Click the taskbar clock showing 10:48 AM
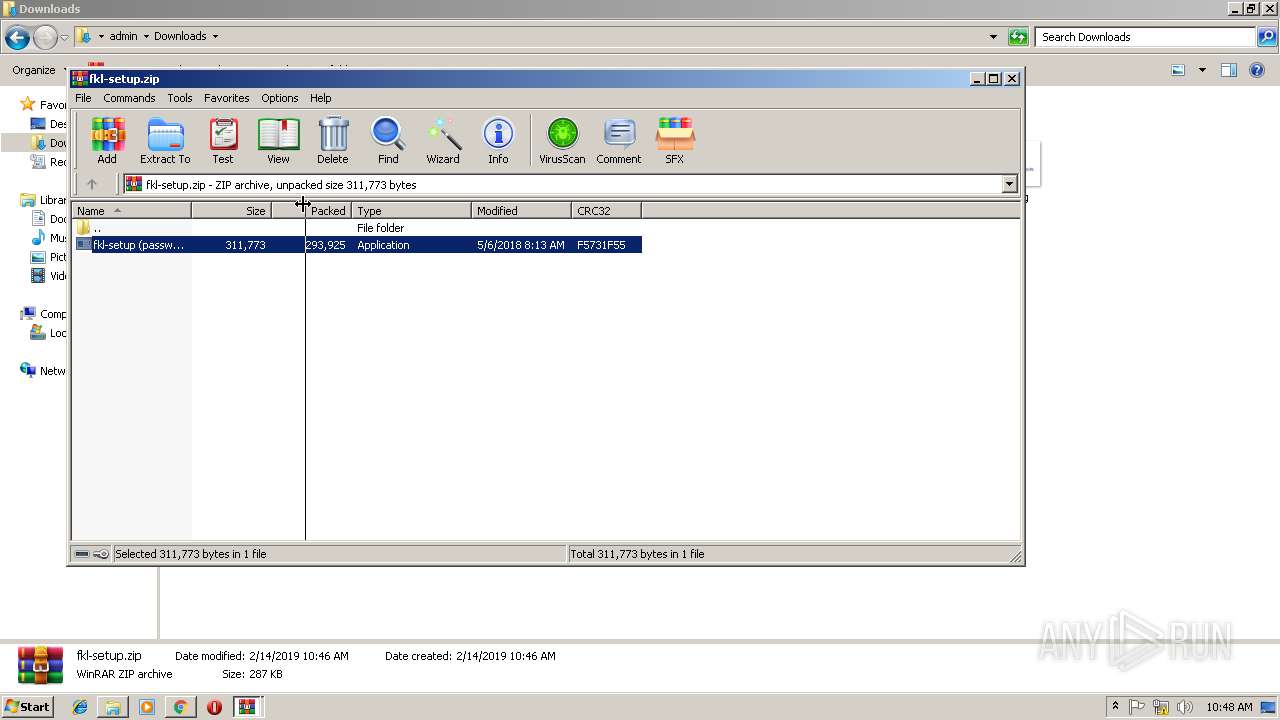1280x720 pixels. tap(1229, 707)
